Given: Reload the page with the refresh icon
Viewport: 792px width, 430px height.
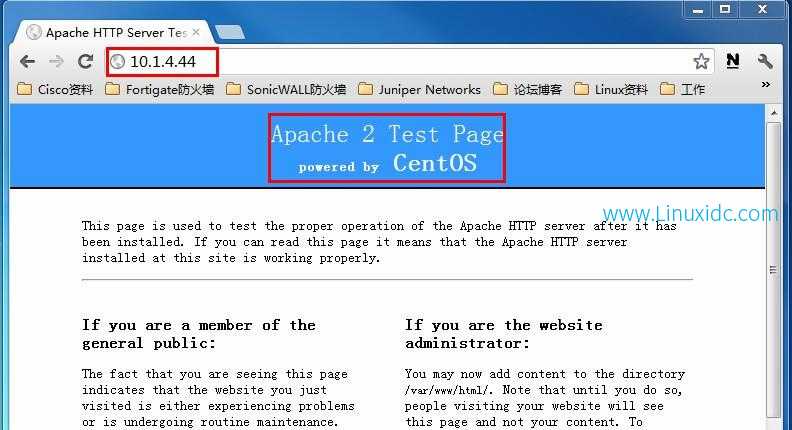Looking at the screenshot, I should [85, 62].
